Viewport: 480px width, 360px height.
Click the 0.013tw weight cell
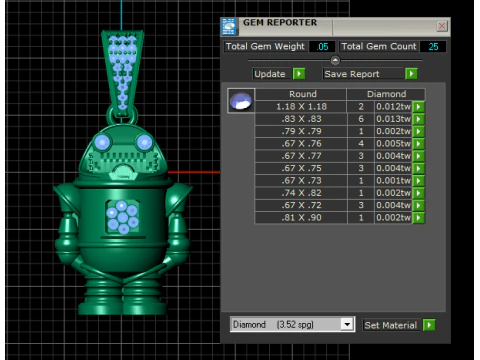pyautogui.click(x=393, y=119)
